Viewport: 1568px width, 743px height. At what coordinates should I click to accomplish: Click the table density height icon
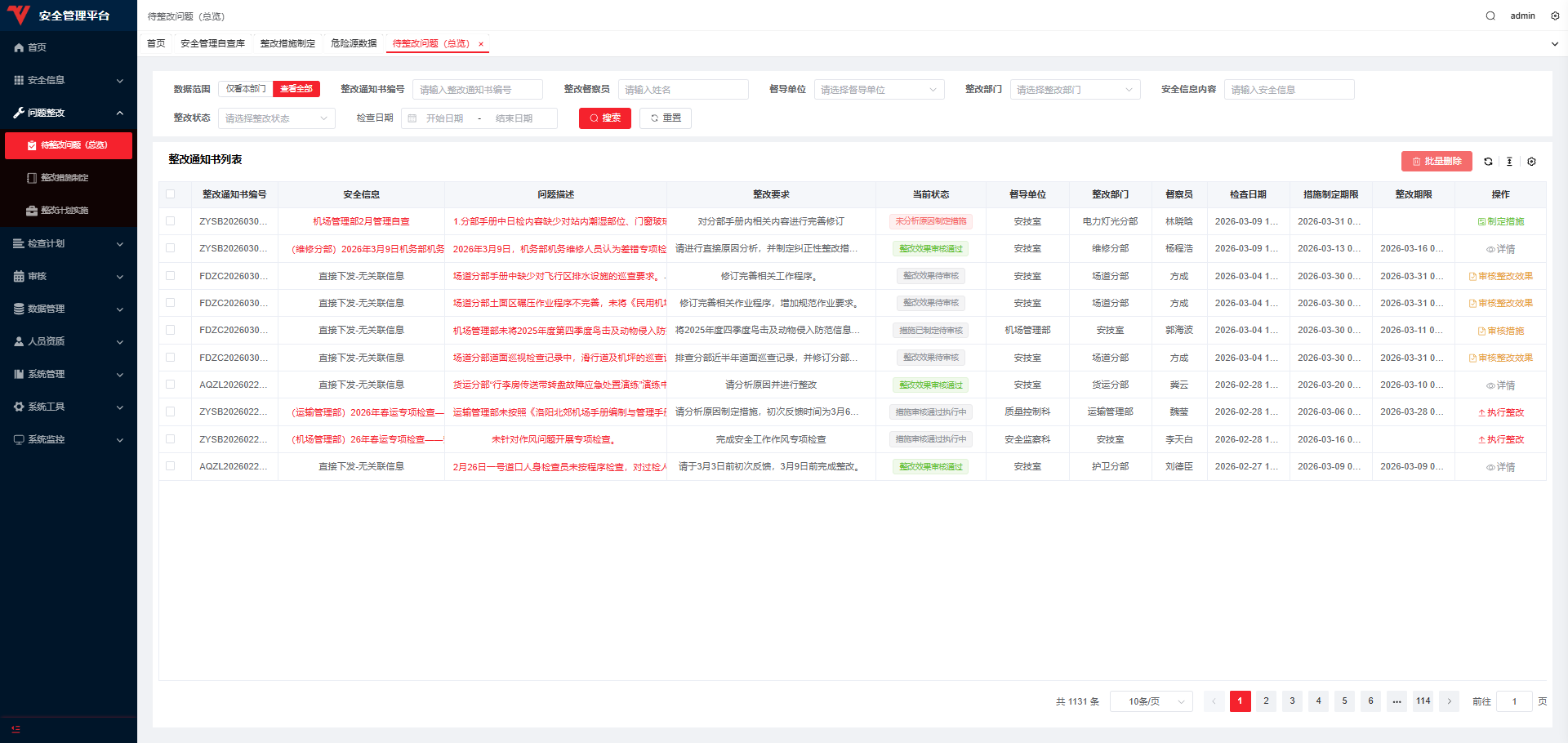pyautogui.click(x=1509, y=162)
